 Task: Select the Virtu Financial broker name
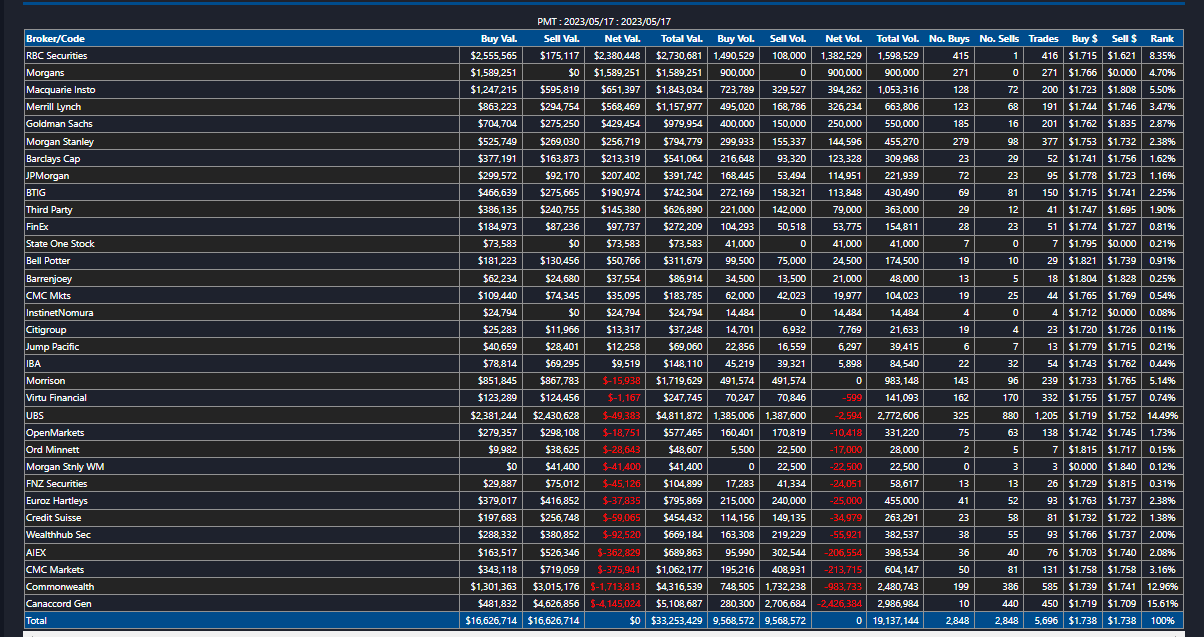(57, 398)
